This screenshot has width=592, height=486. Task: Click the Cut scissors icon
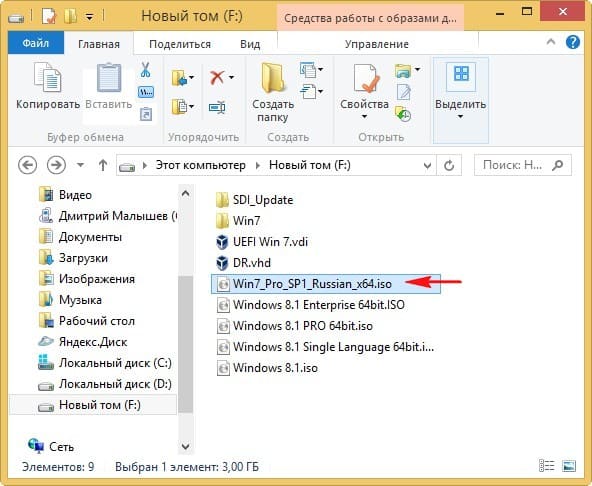(145, 70)
